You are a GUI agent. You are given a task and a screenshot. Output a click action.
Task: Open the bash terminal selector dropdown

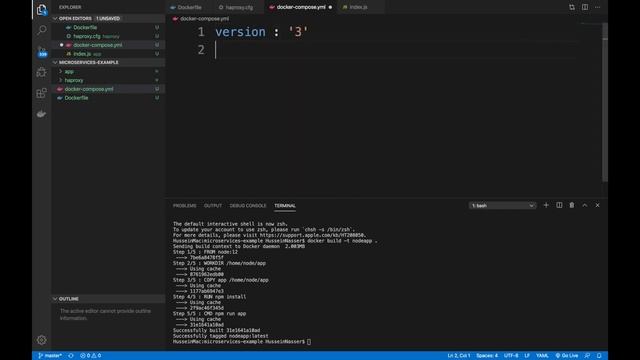502,205
